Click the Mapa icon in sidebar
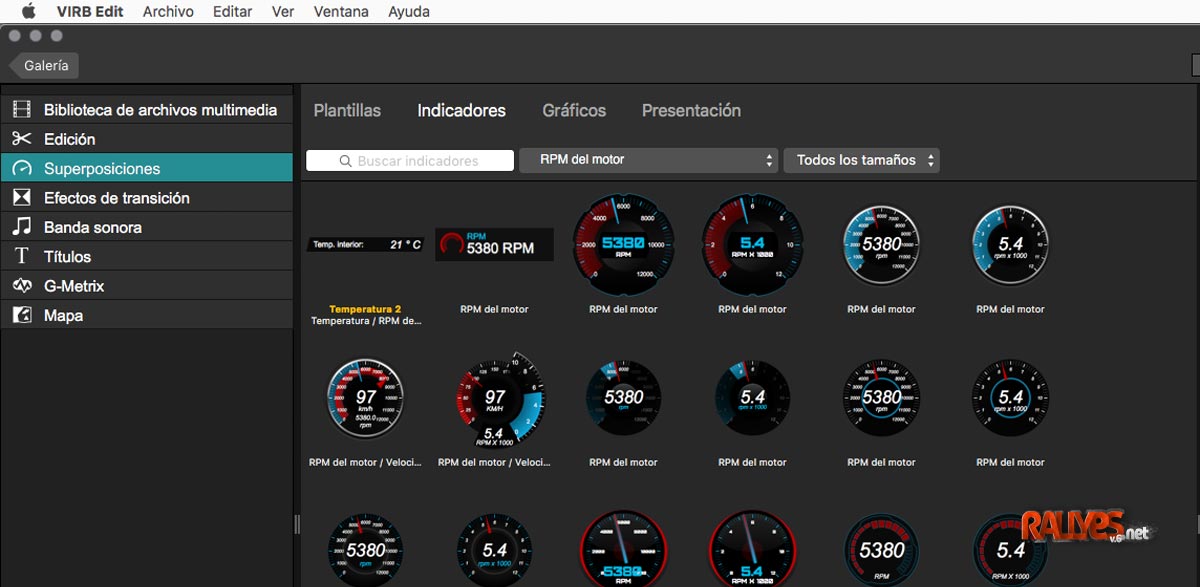The image size is (1200, 587). [22, 315]
